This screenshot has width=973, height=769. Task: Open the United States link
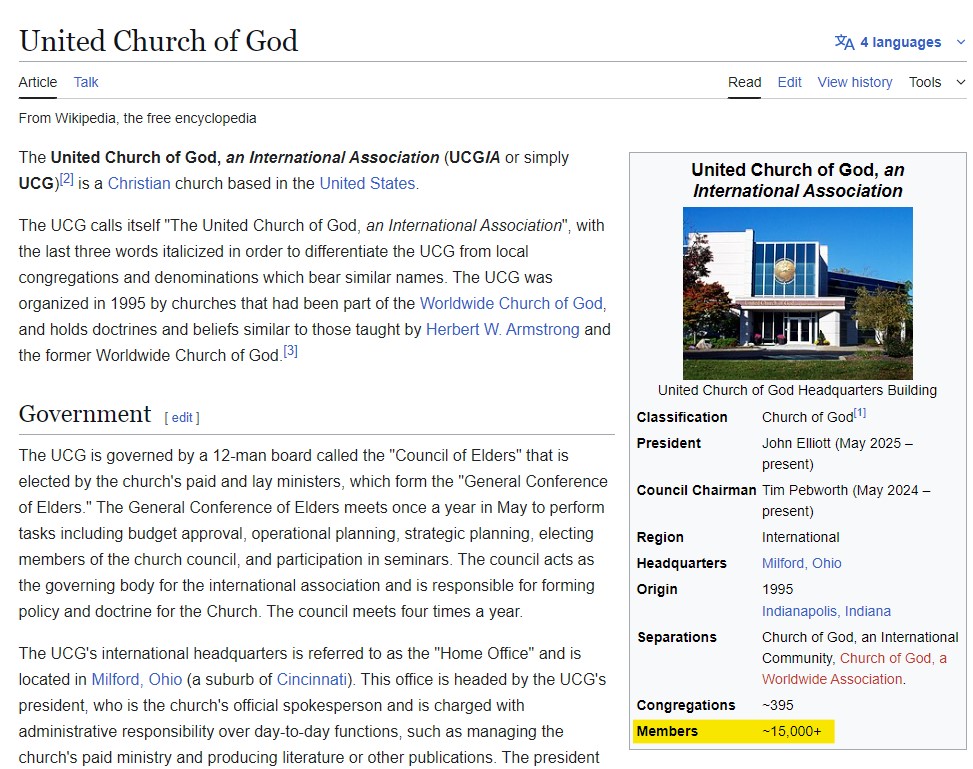coord(367,184)
